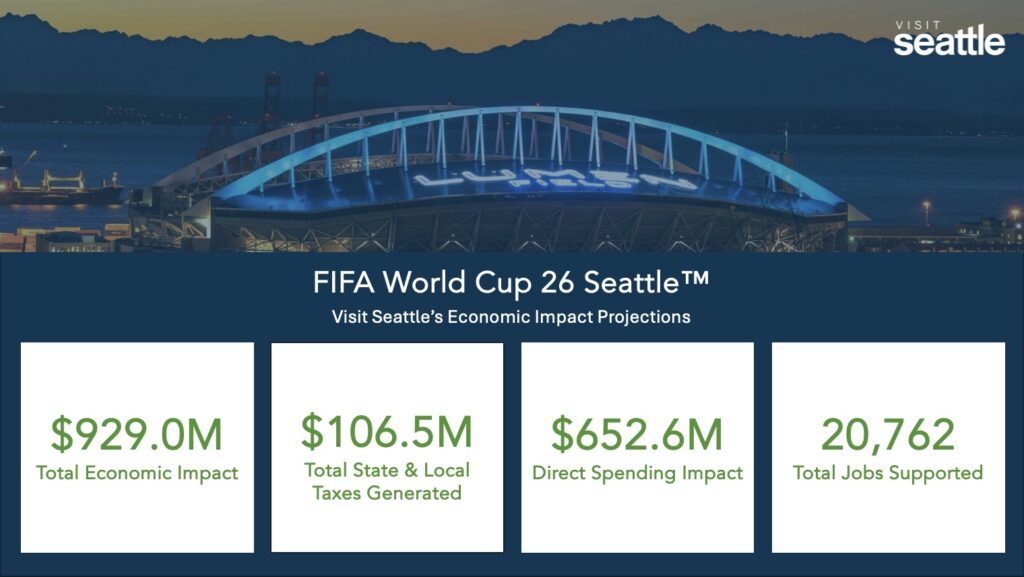Viewport: 1024px width, 577px height.
Task: Select the Direct Spending Impact label
Action: pyautogui.click(x=637, y=473)
